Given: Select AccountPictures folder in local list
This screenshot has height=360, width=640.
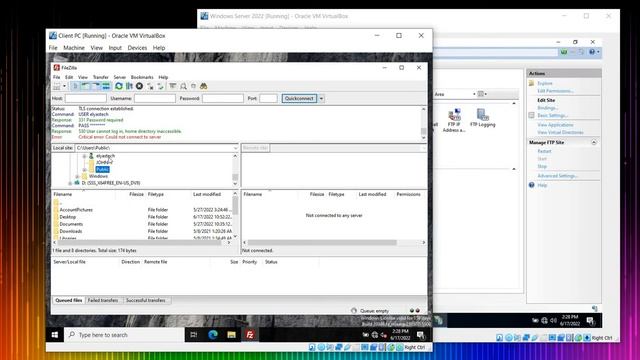Looking at the screenshot, I should [76, 210].
